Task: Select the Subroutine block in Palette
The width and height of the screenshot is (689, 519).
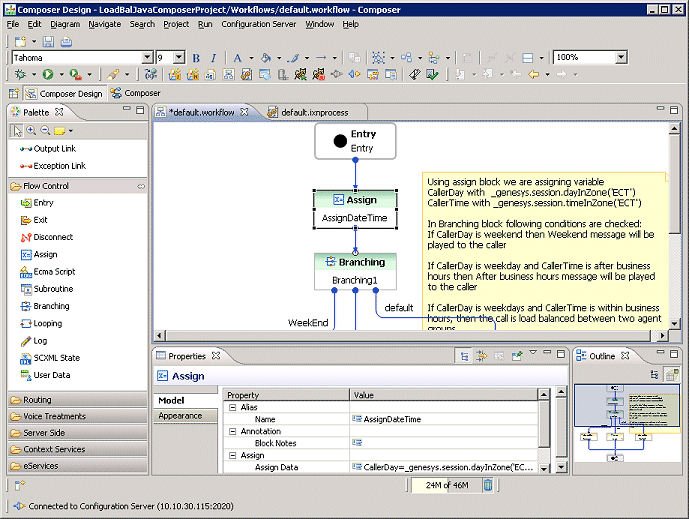Action: (47, 289)
